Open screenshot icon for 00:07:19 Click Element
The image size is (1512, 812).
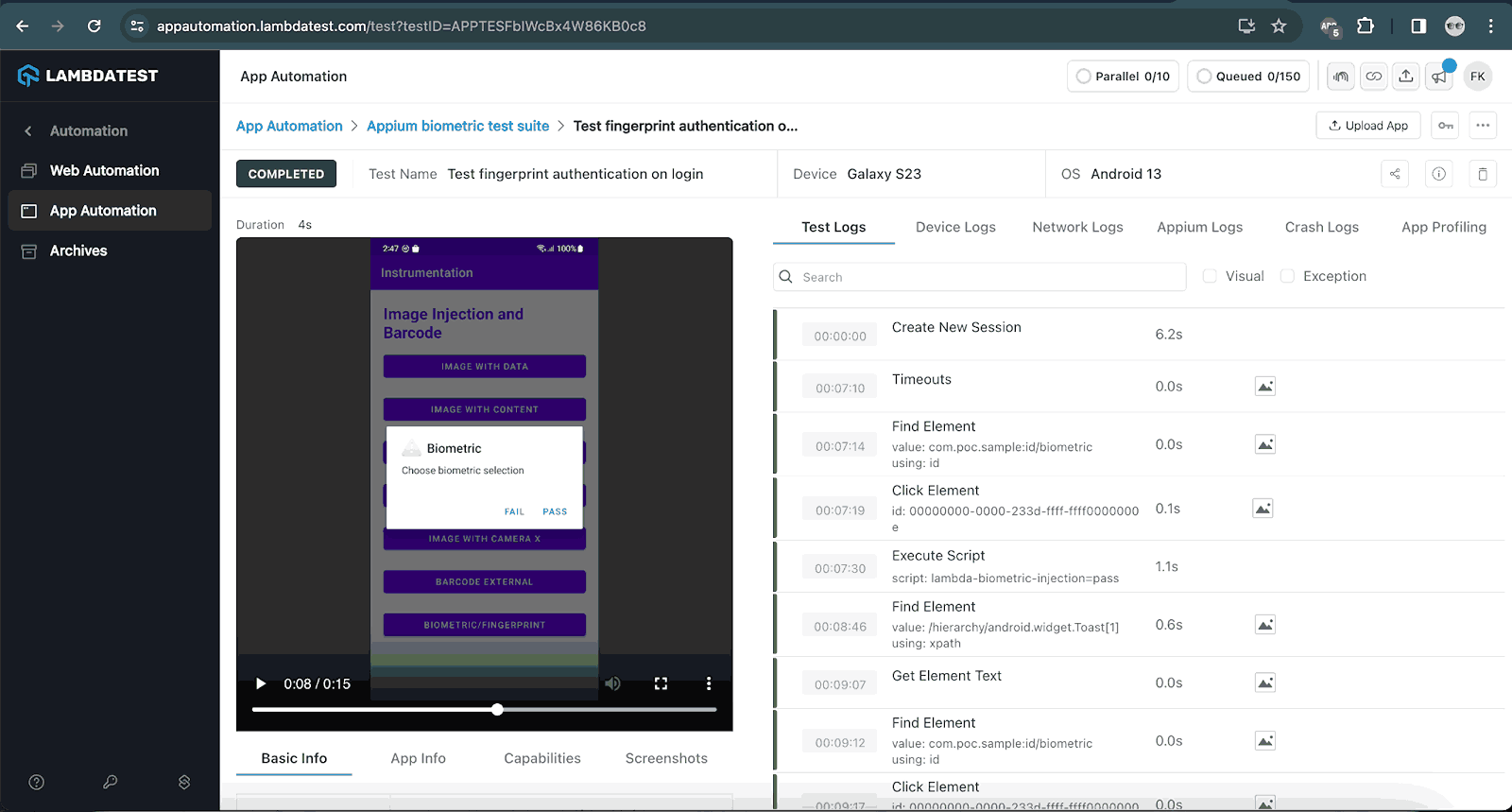pos(1263,509)
